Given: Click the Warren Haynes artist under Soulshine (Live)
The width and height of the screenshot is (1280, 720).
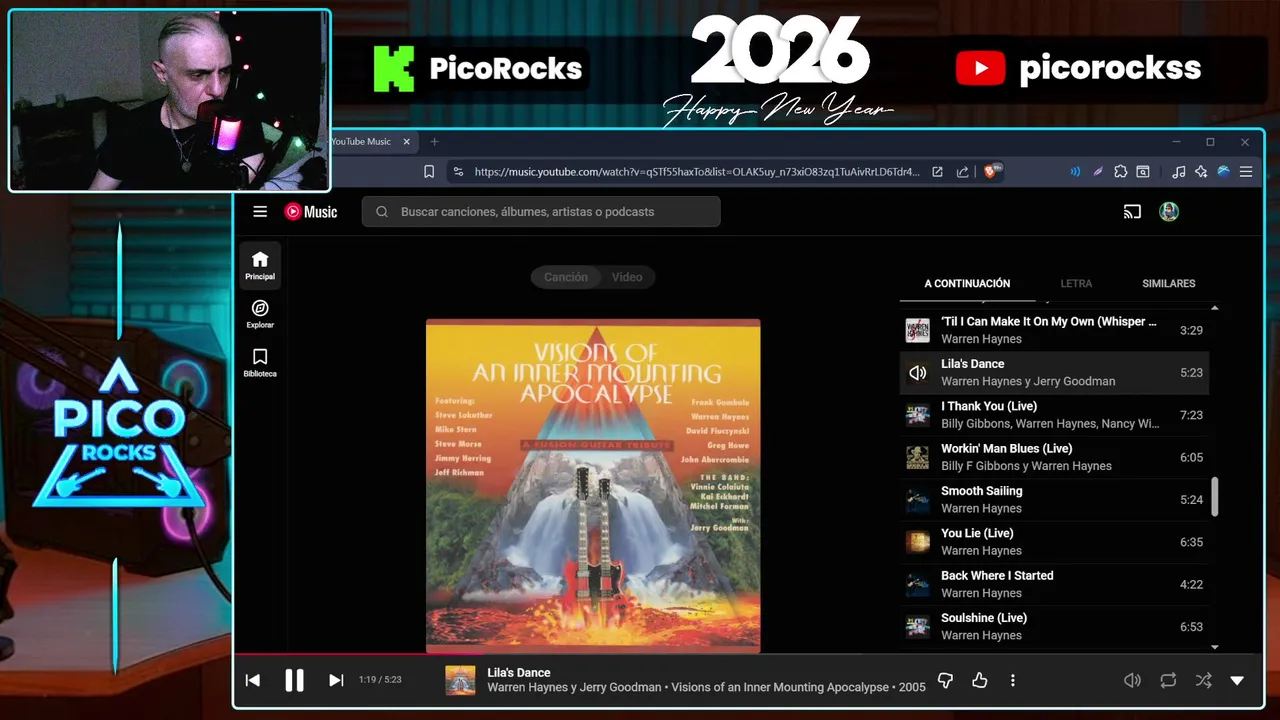Looking at the screenshot, I should pyautogui.click(x=981, y=635).
